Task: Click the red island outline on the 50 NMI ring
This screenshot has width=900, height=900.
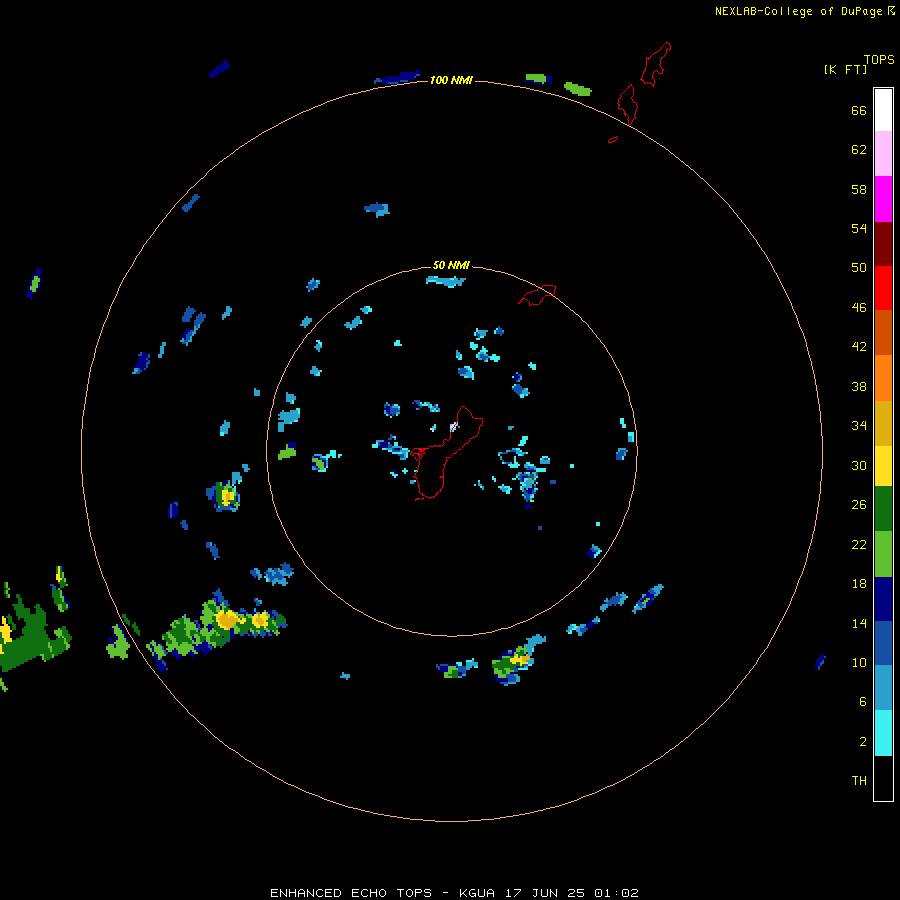Action: 537,295
